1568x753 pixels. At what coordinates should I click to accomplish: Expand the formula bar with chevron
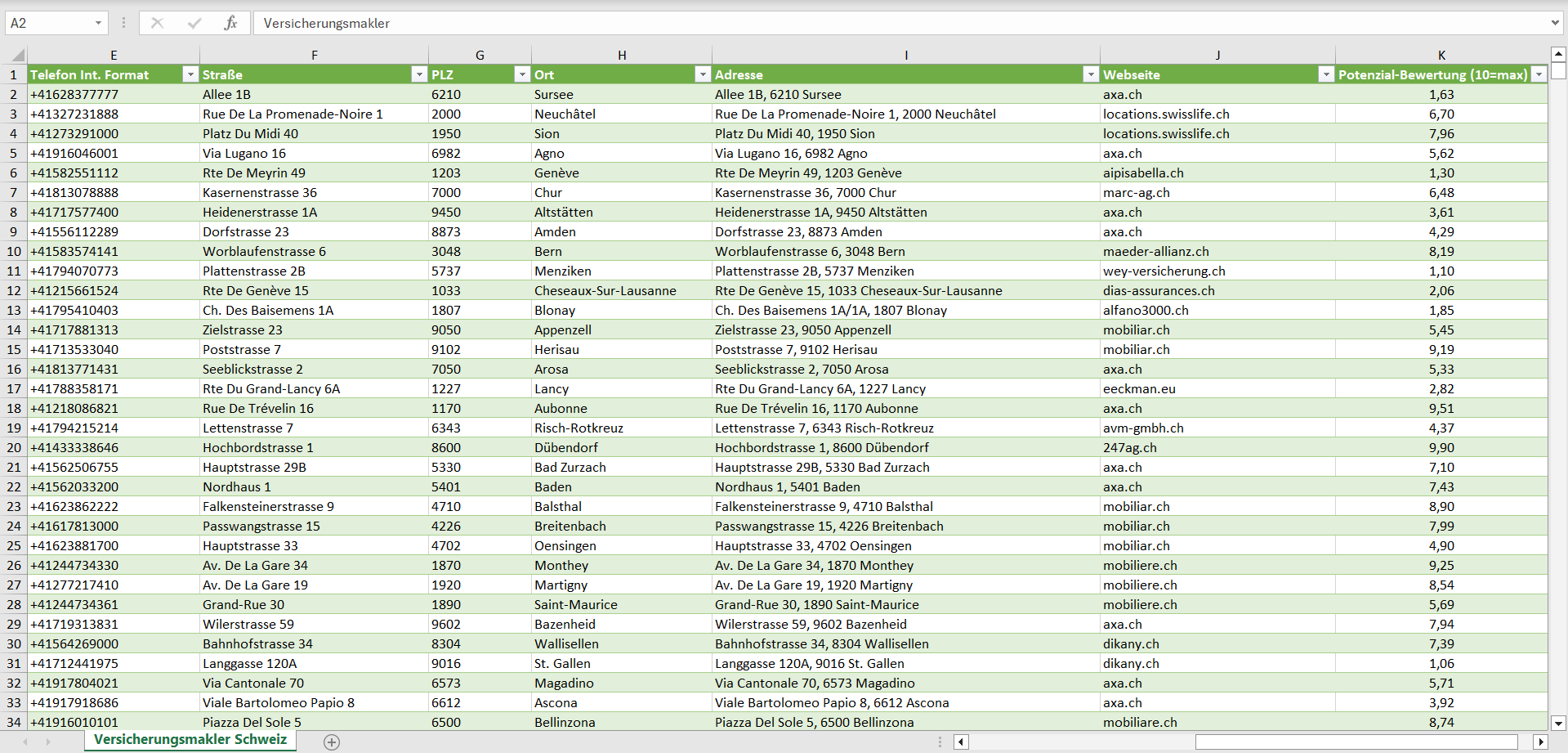coord(1555,23)
